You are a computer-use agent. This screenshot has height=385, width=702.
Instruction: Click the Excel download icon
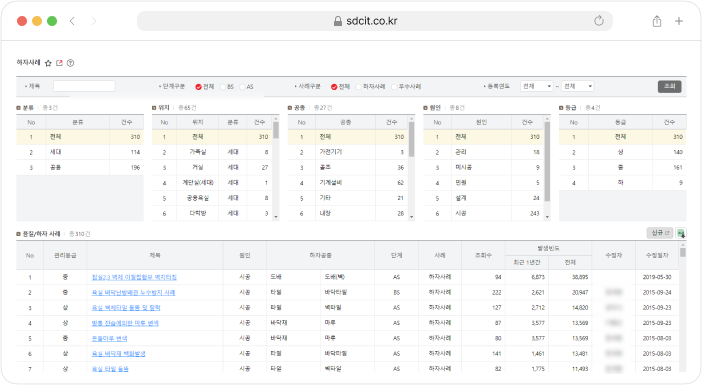681,233
